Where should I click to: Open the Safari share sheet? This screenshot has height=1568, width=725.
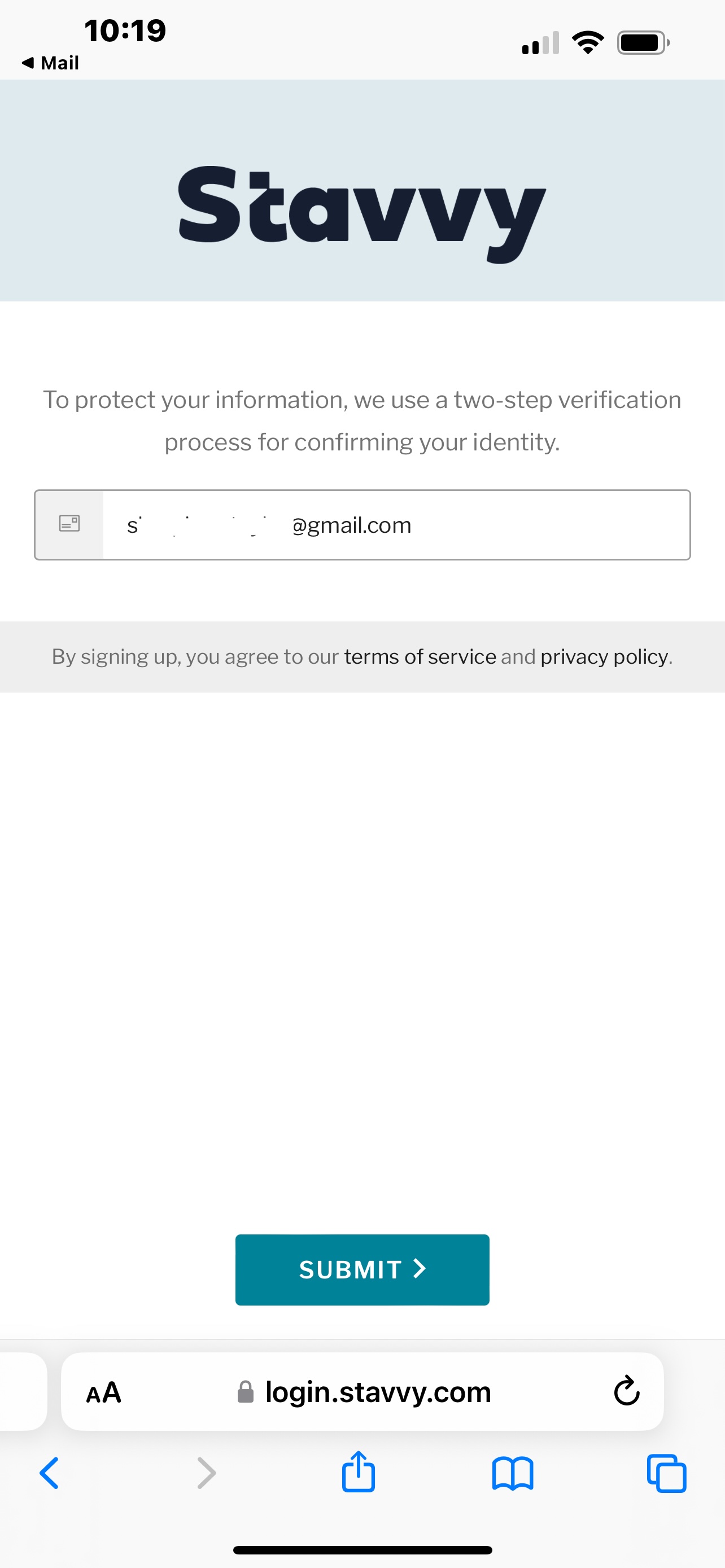pyautogui.click(x=359, y=1471)
